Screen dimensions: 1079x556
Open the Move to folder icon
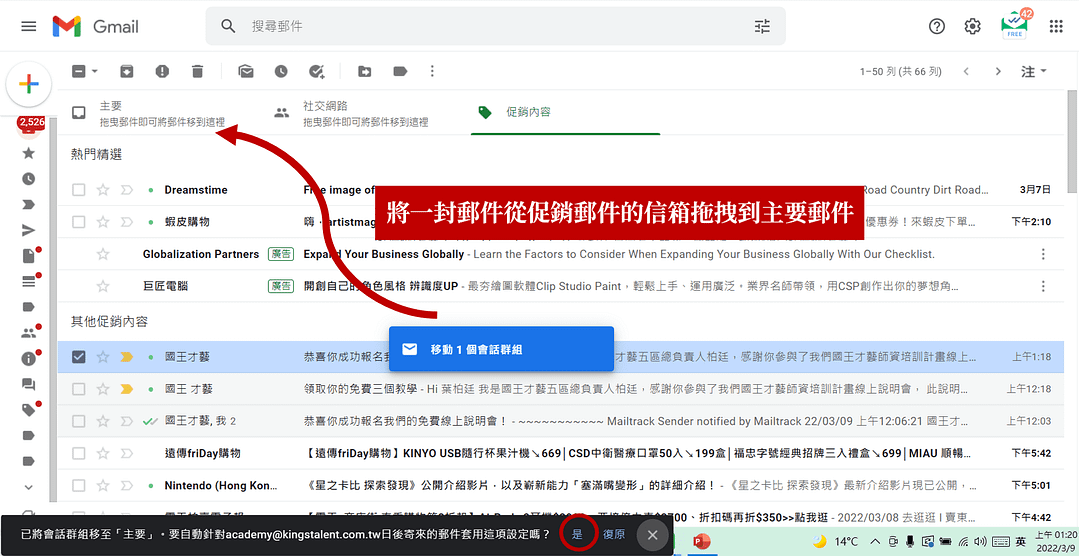tap(364, 71)
